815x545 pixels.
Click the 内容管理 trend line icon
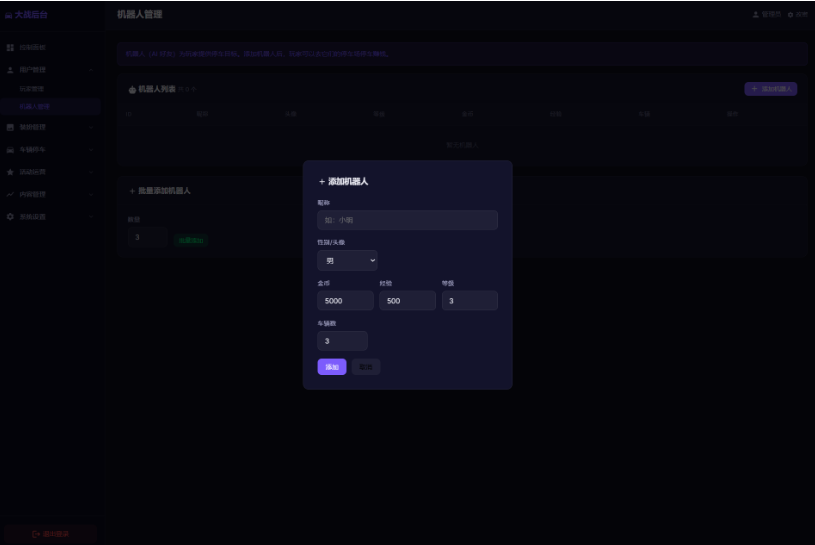click(x=10, y=194)
